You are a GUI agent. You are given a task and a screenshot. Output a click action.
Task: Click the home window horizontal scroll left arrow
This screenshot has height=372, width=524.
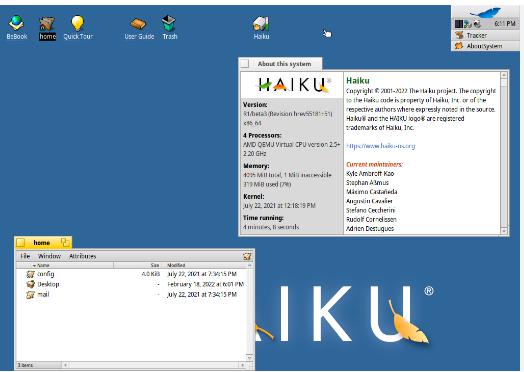pyautogui.click(x=65, y=365)
